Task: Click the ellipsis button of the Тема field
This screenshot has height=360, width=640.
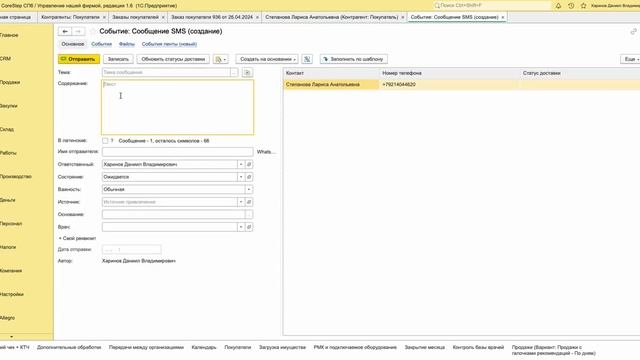Action: 234,73
